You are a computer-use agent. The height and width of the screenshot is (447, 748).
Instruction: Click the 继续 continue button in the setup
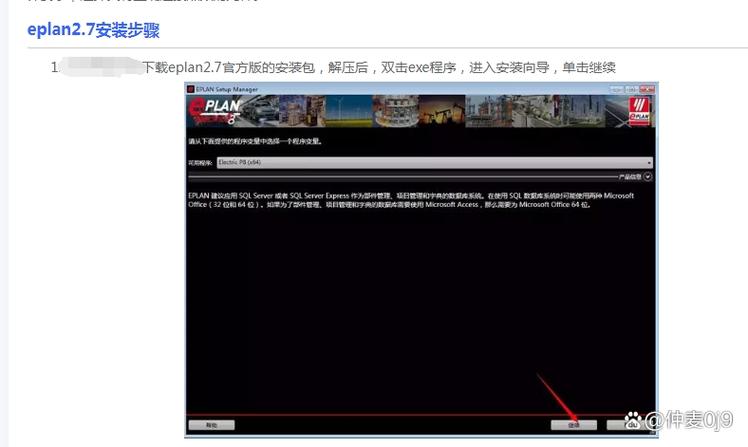[573, 425]
